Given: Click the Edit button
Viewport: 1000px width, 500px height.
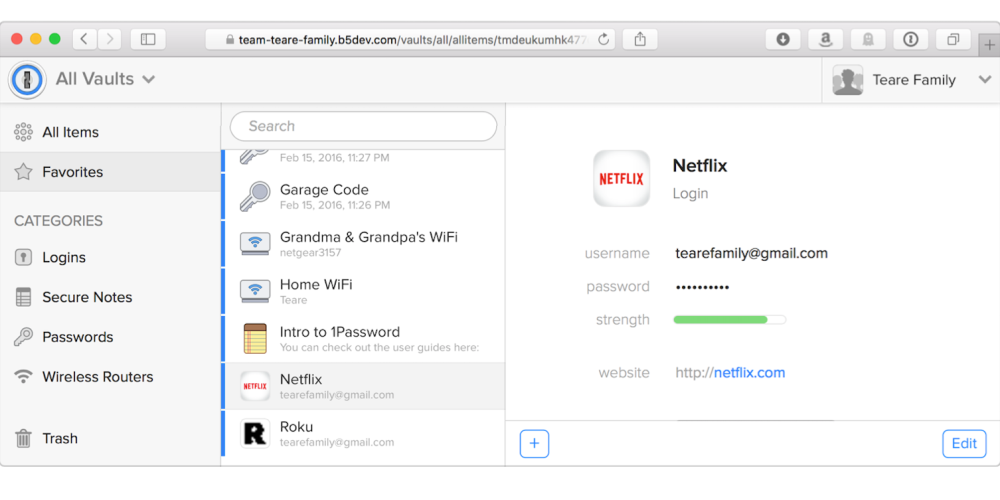Looking at the screenshot, I should [x=964, y=444].
